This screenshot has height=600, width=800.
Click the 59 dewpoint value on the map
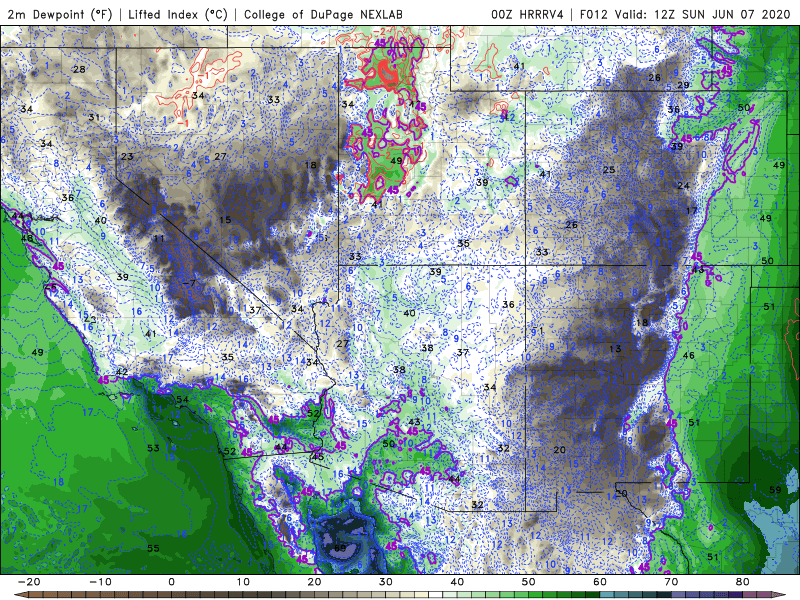pos(775,490)
